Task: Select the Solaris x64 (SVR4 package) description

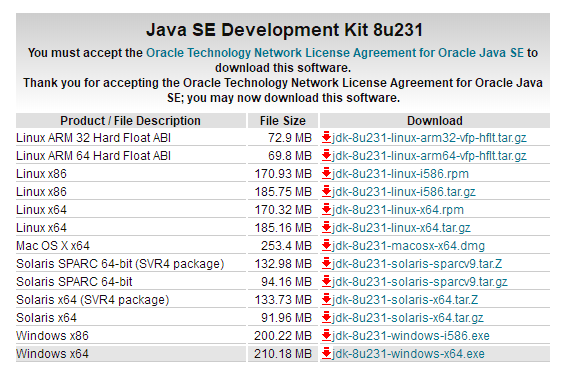Action: (93, 300)
